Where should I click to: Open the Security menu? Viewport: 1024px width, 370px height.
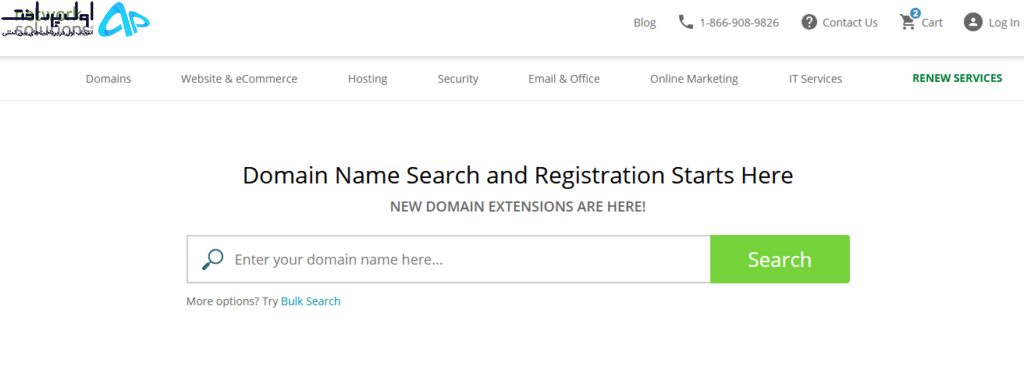458,79
